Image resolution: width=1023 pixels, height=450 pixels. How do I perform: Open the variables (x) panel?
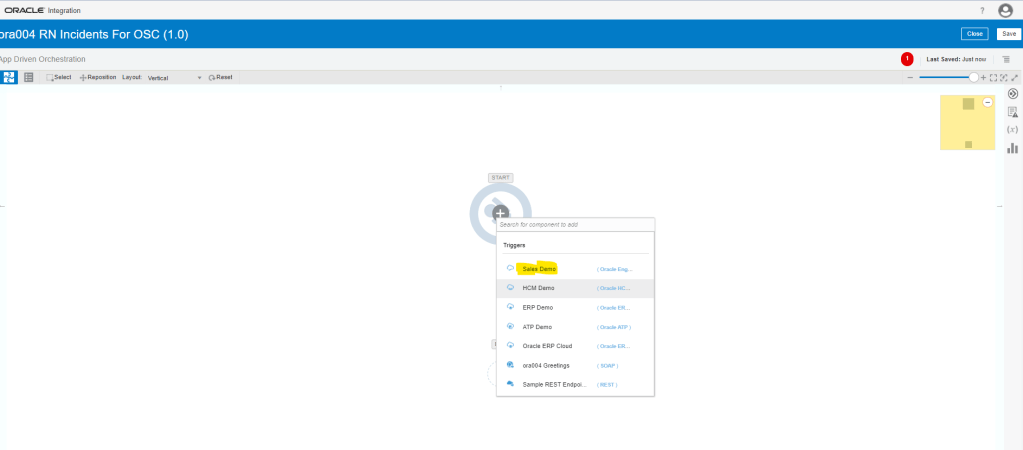1012,130
